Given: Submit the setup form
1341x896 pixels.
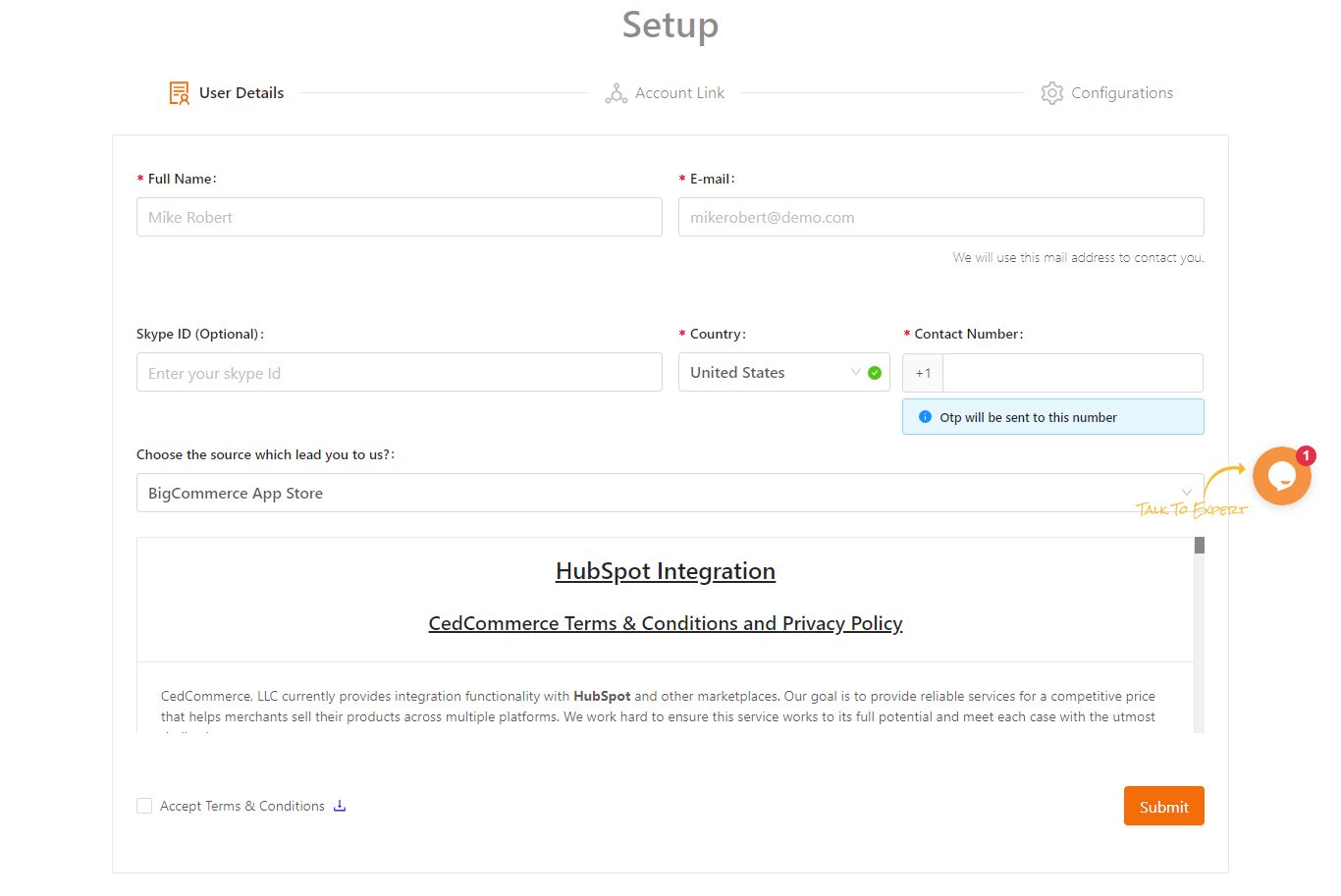Looking at the screenshot, I should (x=1163, y=806).
